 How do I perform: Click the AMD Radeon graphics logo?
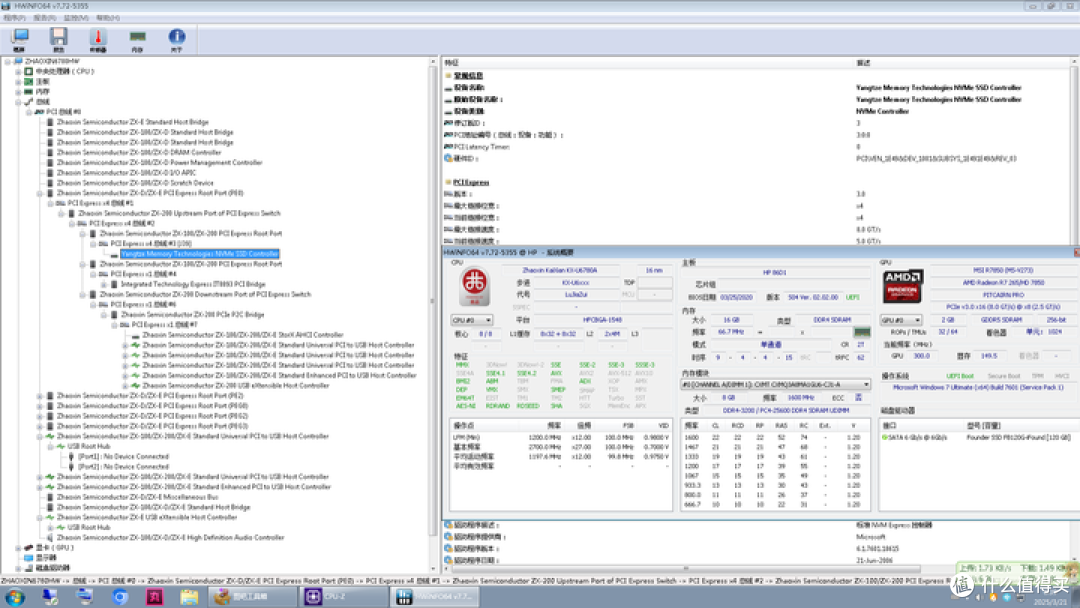(x=902, y=286)
